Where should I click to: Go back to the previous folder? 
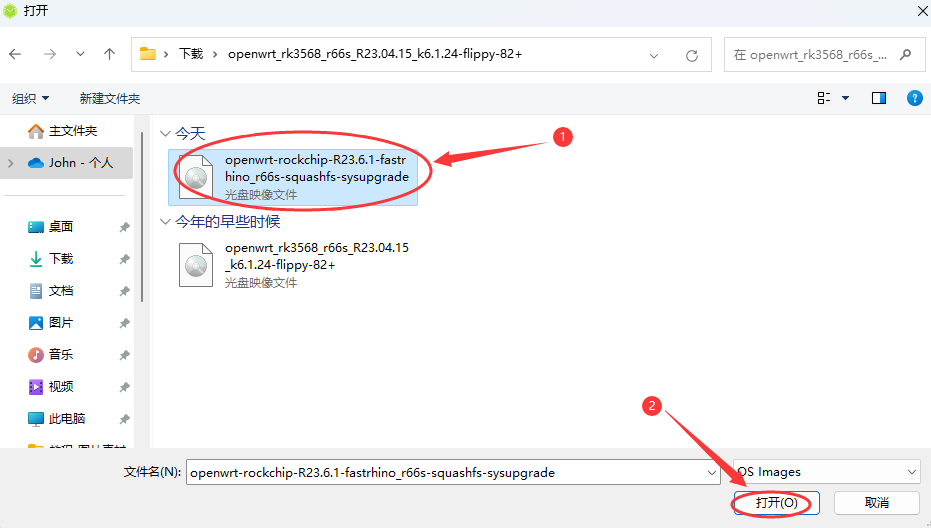(15, 54)
